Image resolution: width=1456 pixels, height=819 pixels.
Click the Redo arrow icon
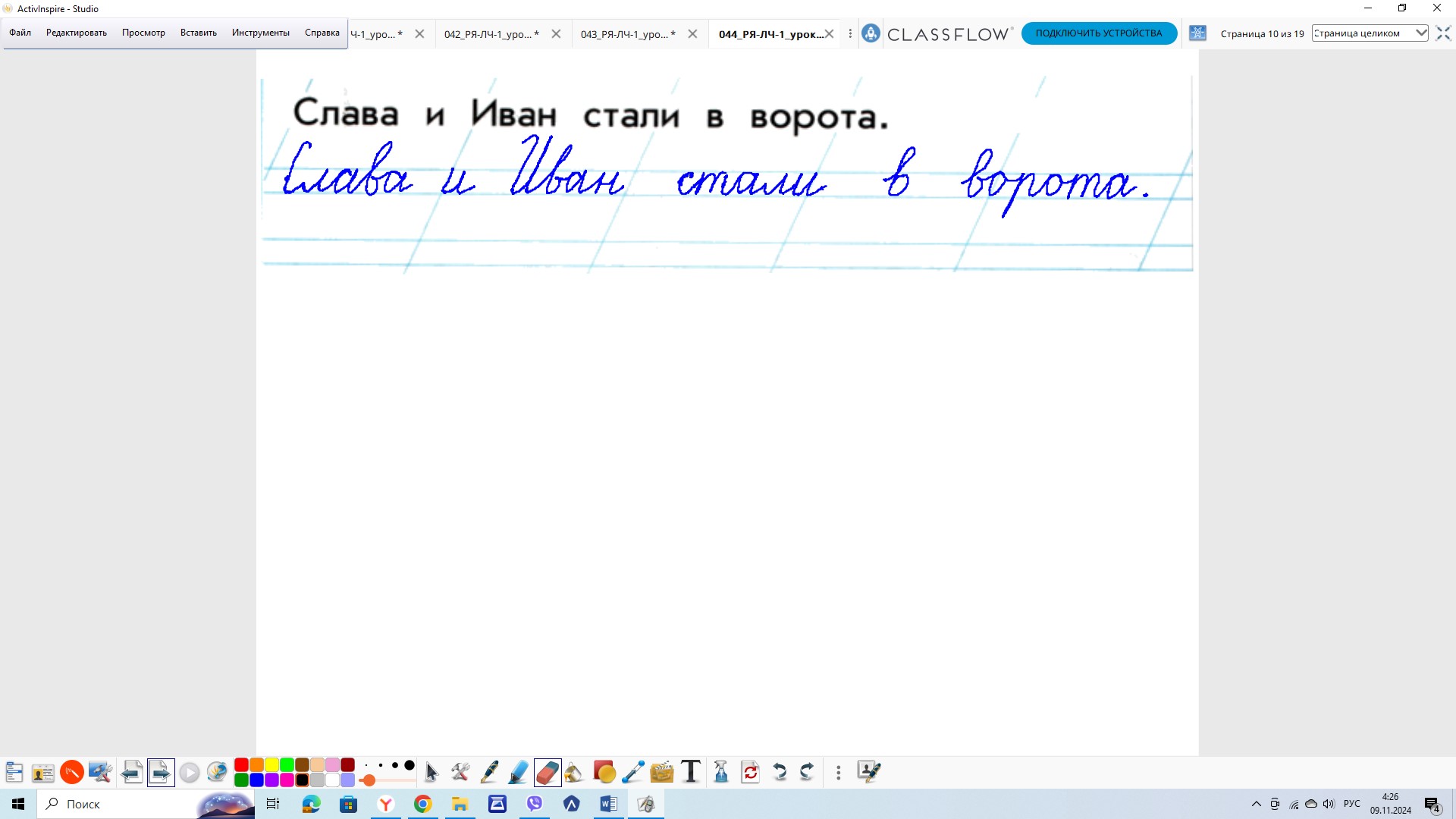tap(808, 773)
